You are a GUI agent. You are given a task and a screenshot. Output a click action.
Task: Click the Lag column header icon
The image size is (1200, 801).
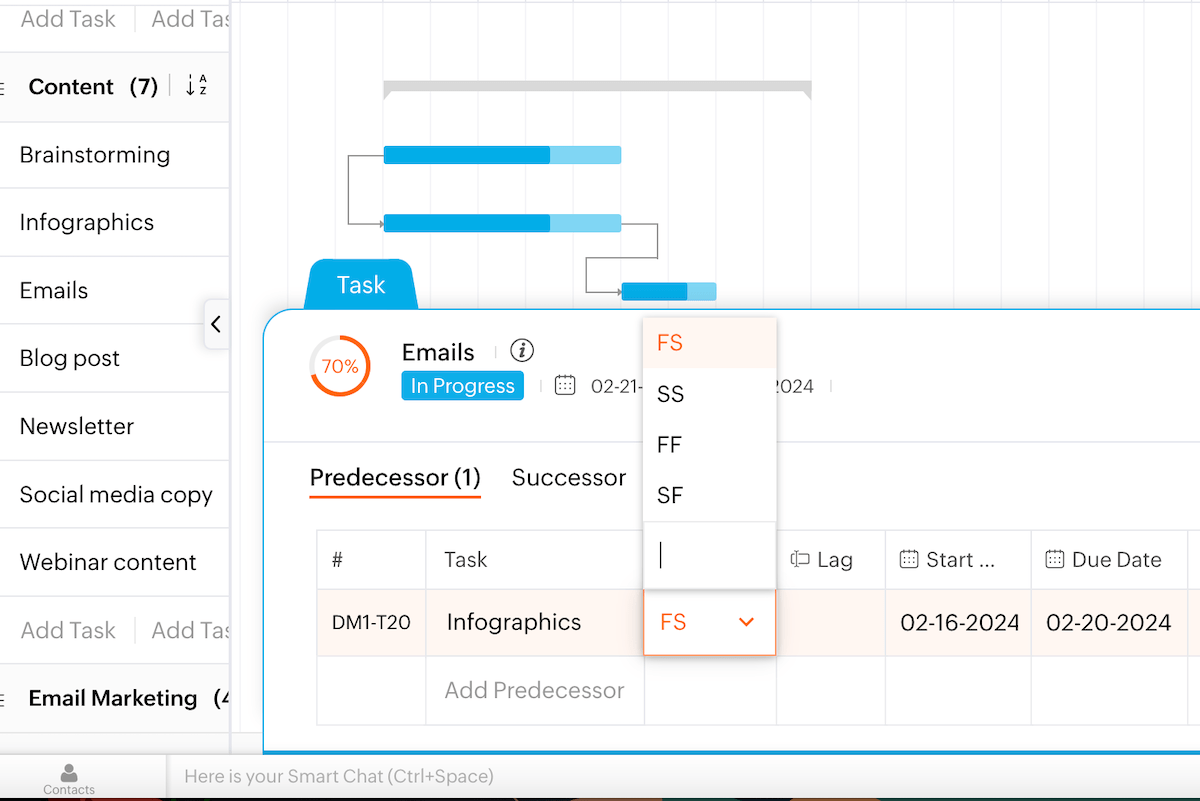[x=800, y=560]
